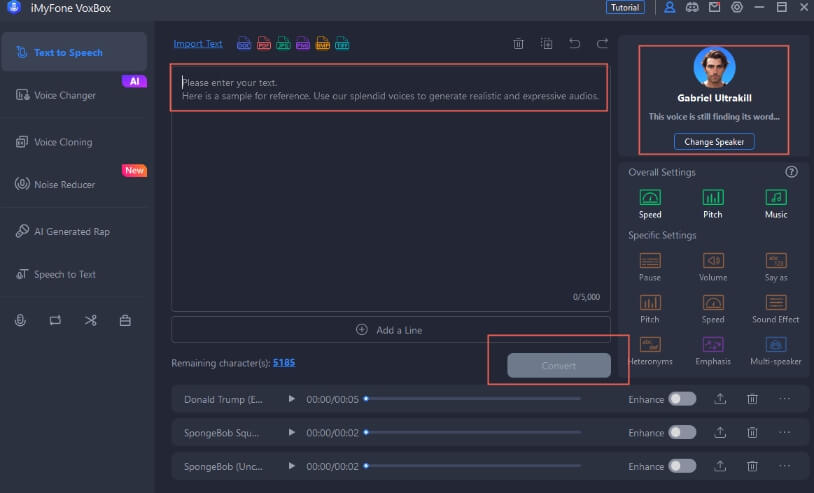The image size is (814, 493).
Task: Import a PDF file
Action: pos(264,44)
